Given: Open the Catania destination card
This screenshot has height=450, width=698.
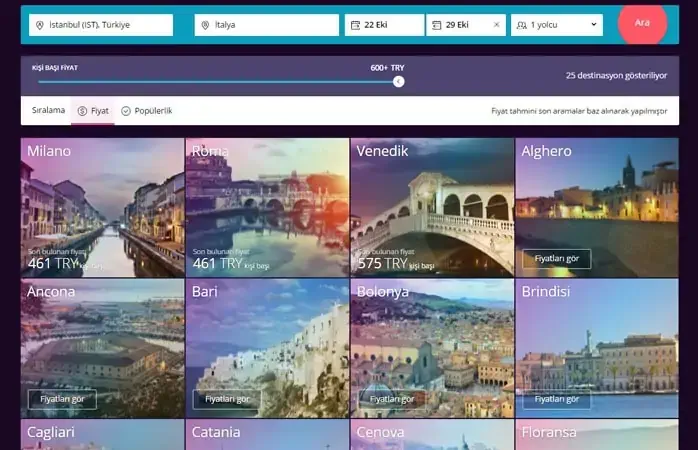Looking at the screenshot, I should point(268,434).
